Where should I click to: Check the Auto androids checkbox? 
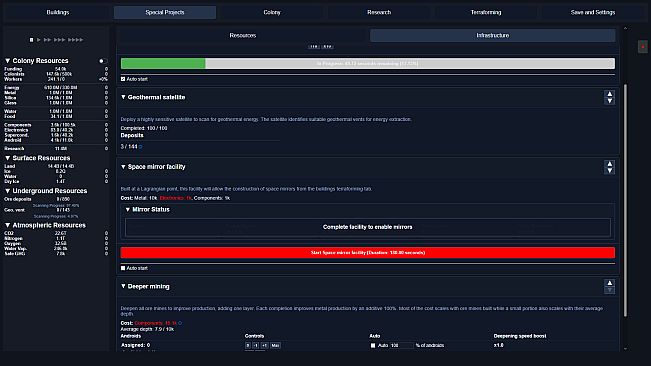click(x=373, y=345)
